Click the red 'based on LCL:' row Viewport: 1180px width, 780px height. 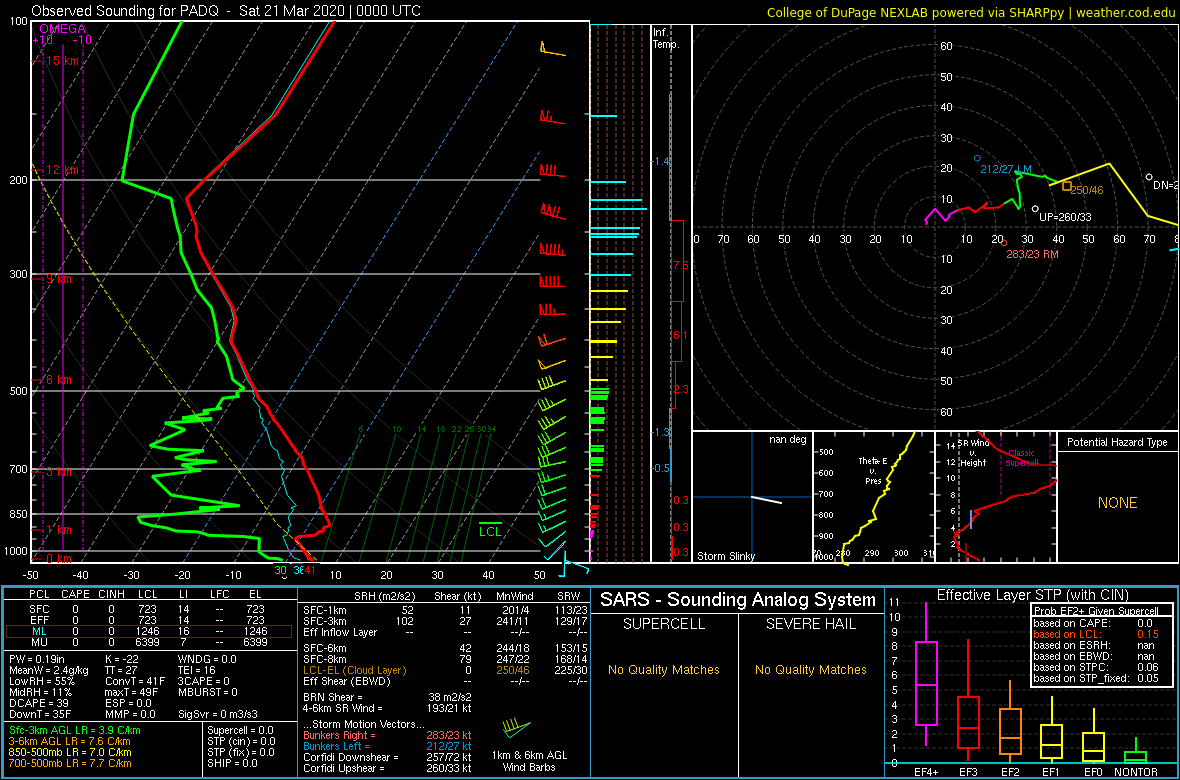pos(1096,634)
